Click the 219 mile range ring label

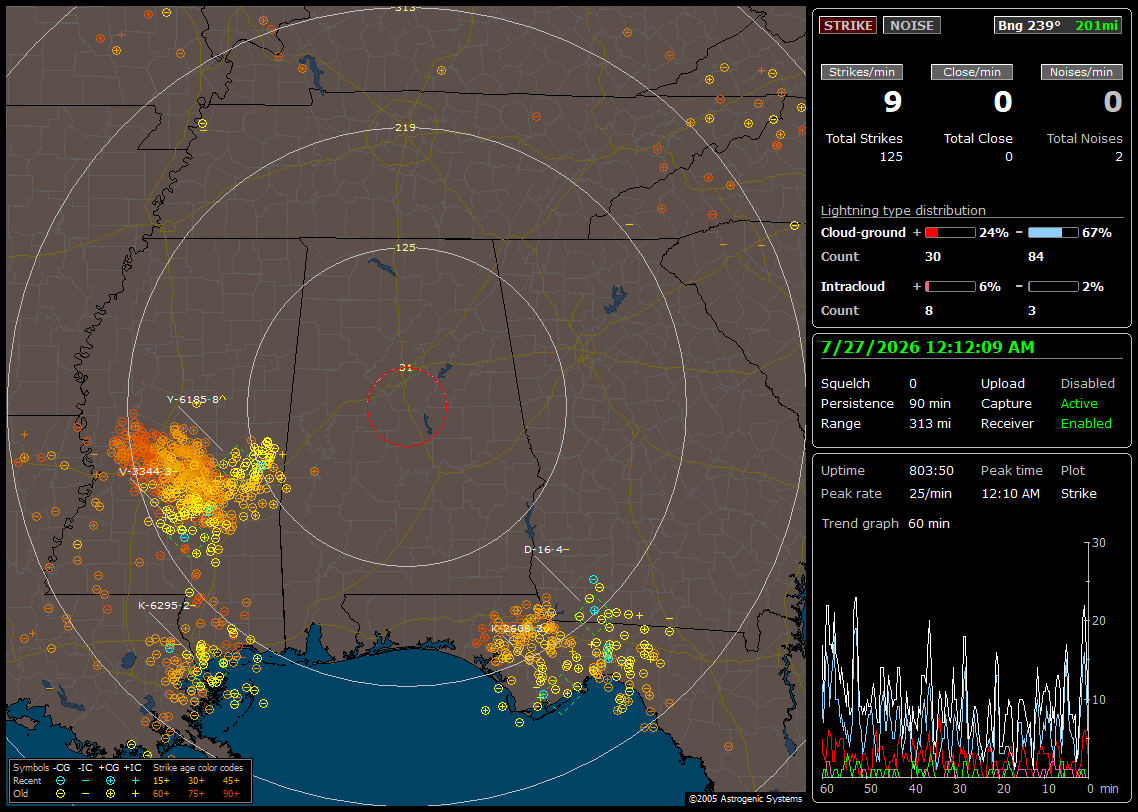coord(406,127)
